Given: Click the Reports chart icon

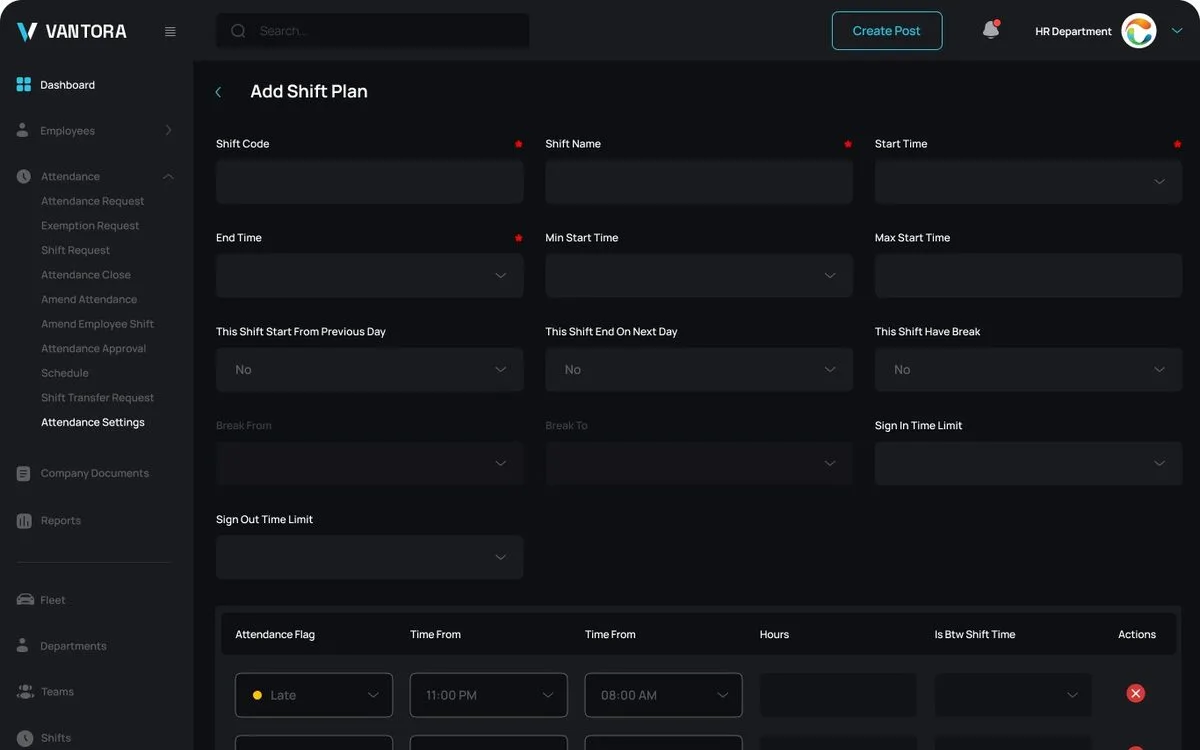Looking at the screenshot, I should pos(24,520).
